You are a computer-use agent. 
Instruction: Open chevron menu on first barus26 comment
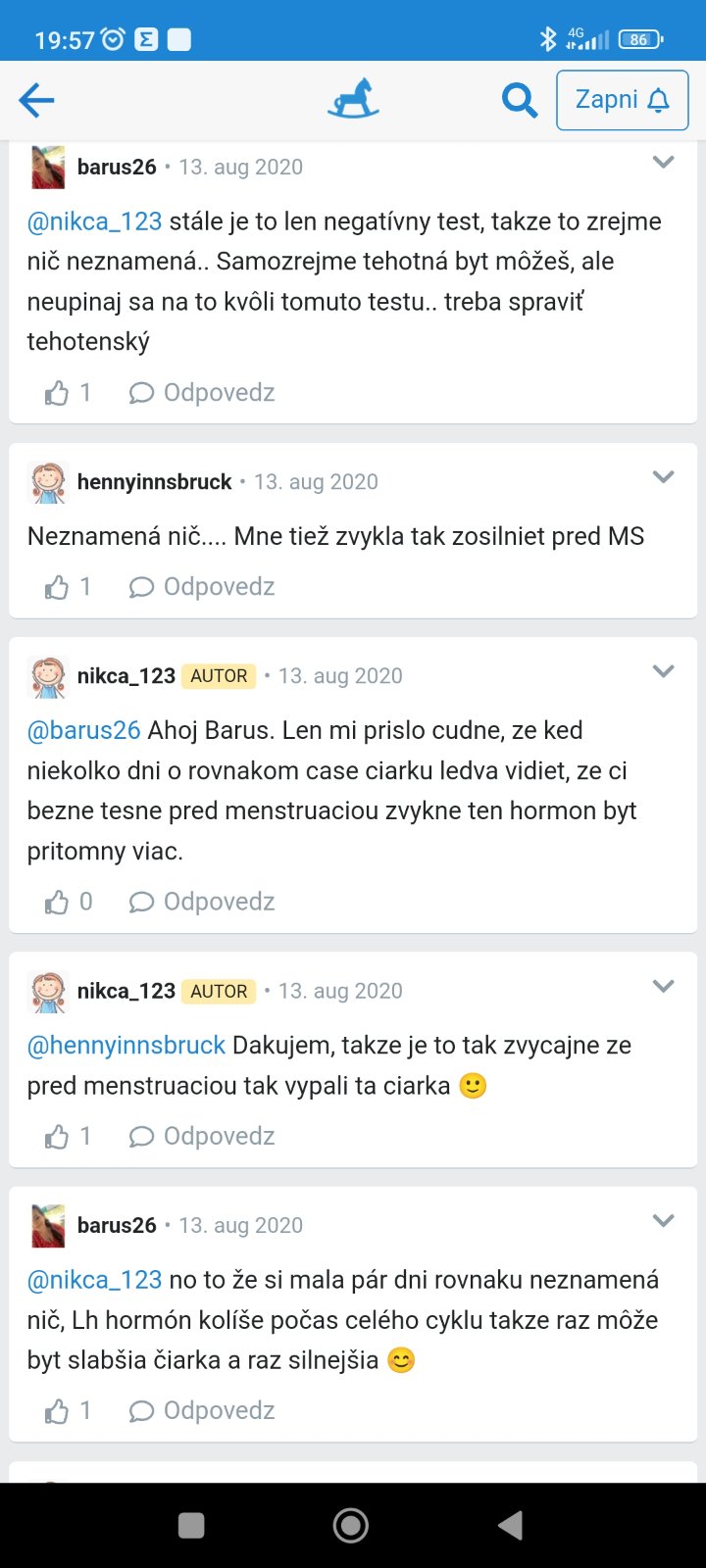tap(664, 163)
